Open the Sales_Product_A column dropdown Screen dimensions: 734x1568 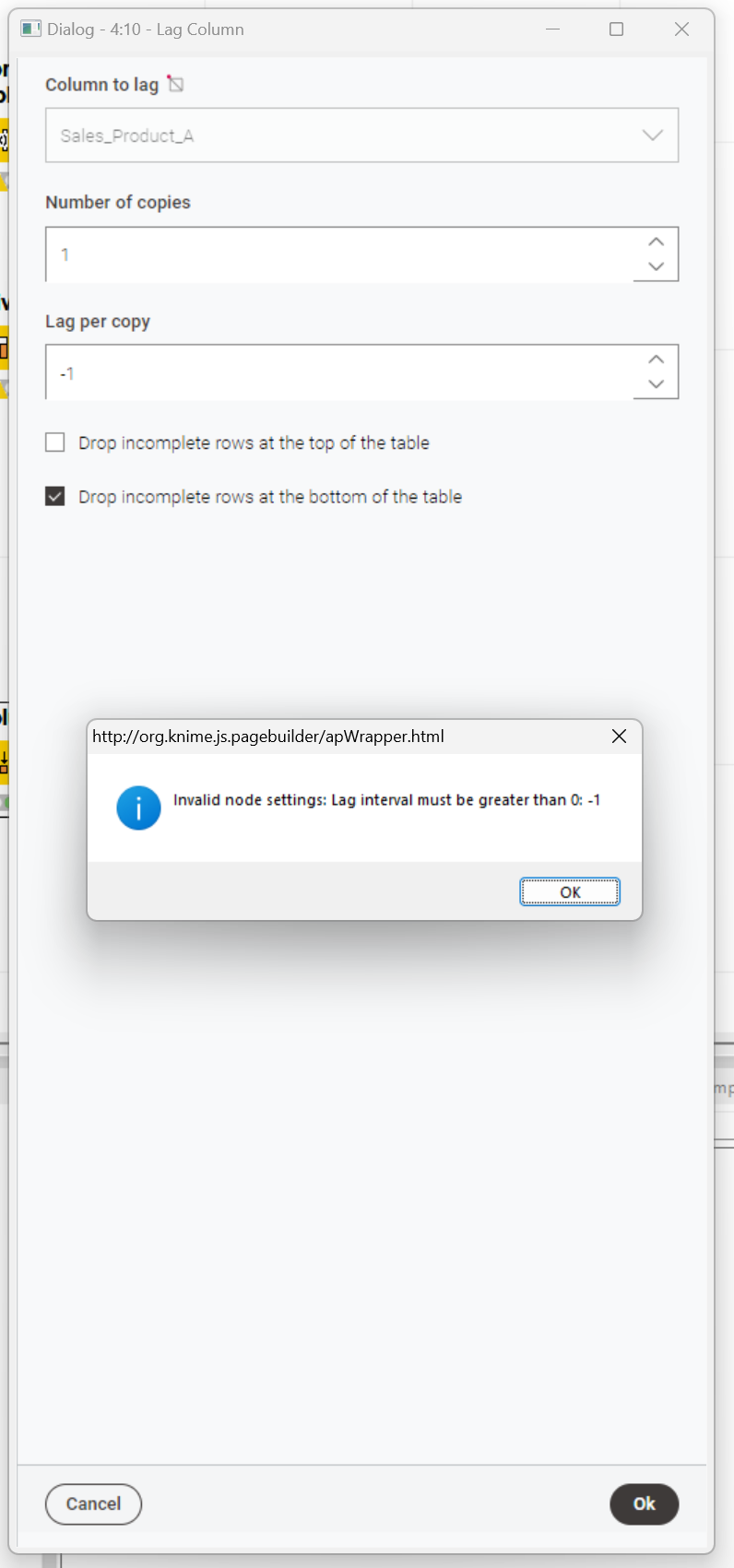pyautogui.click(x=361, y=136)
